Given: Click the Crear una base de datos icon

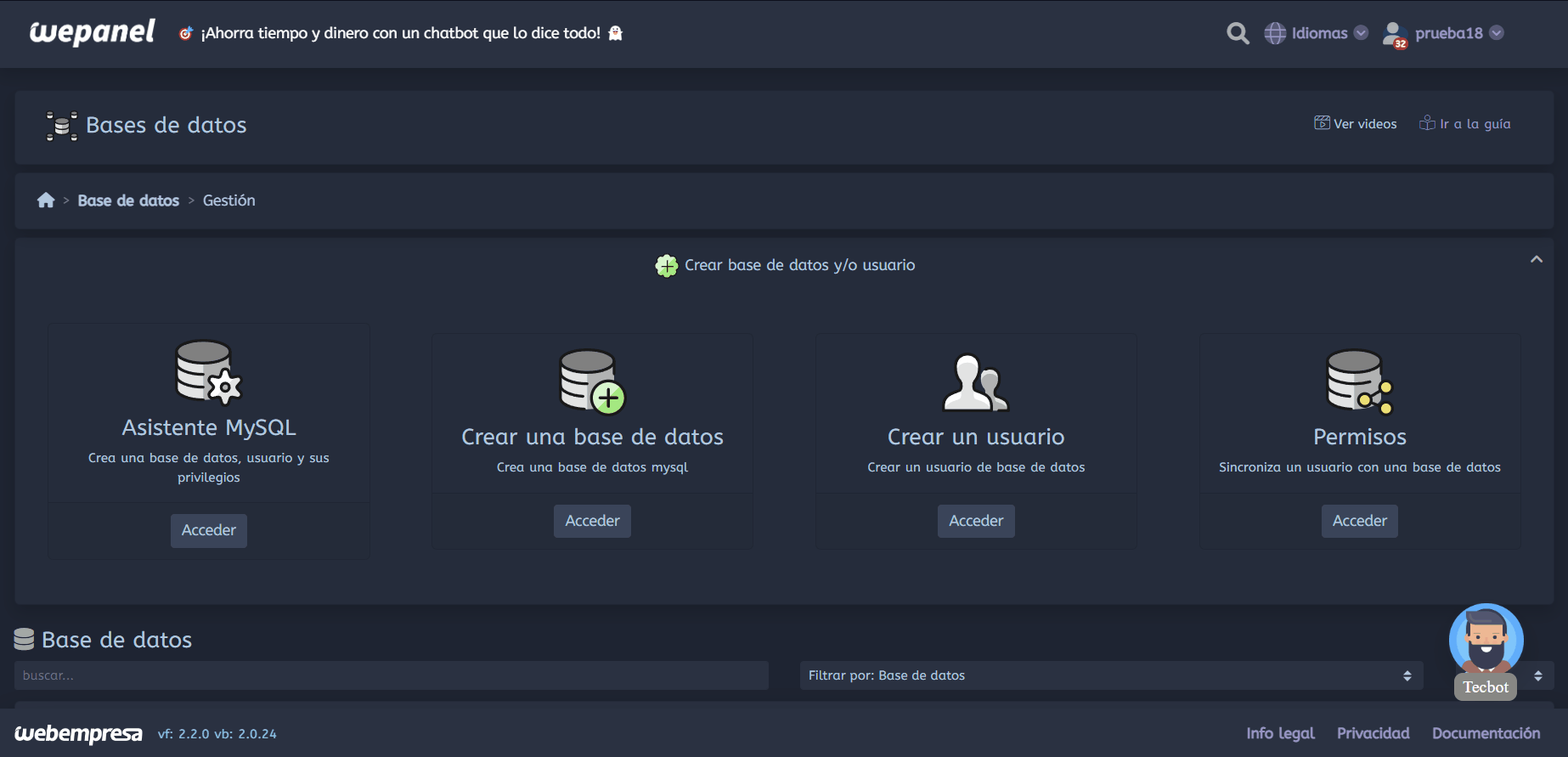Looking at the screenshot, I should (592, 381).
